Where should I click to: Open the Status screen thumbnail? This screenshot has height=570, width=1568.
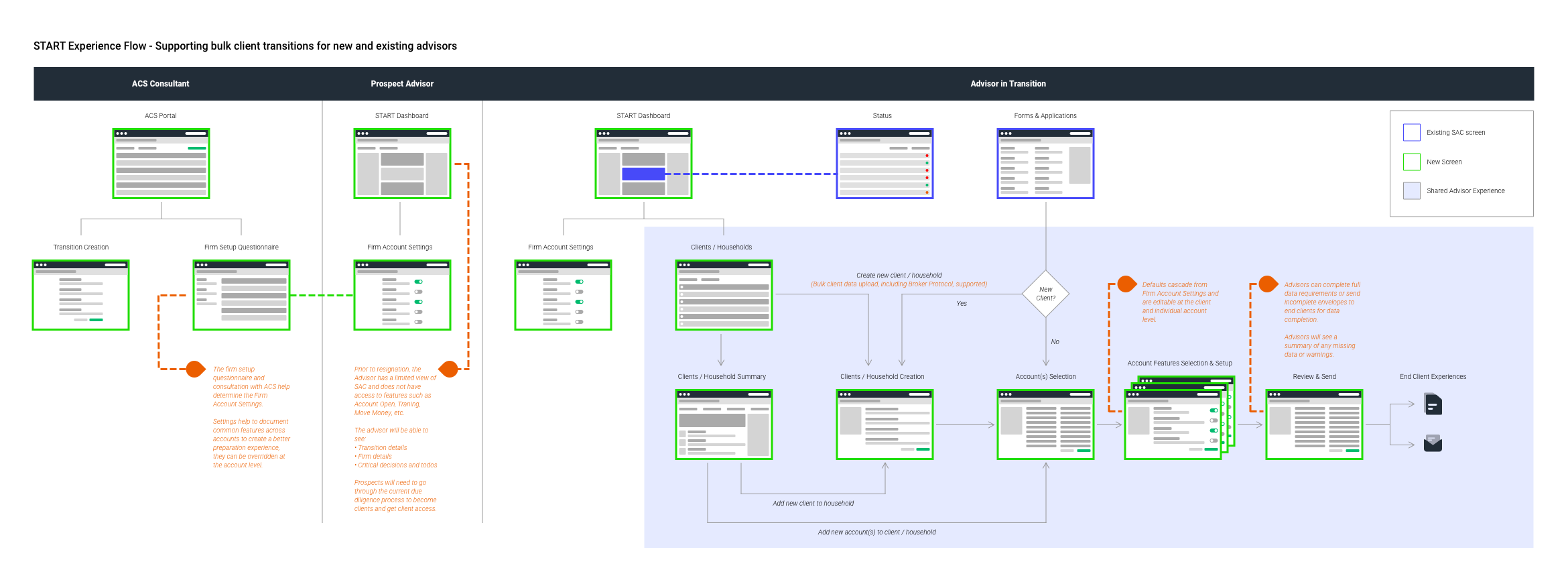tap(885, 164)
